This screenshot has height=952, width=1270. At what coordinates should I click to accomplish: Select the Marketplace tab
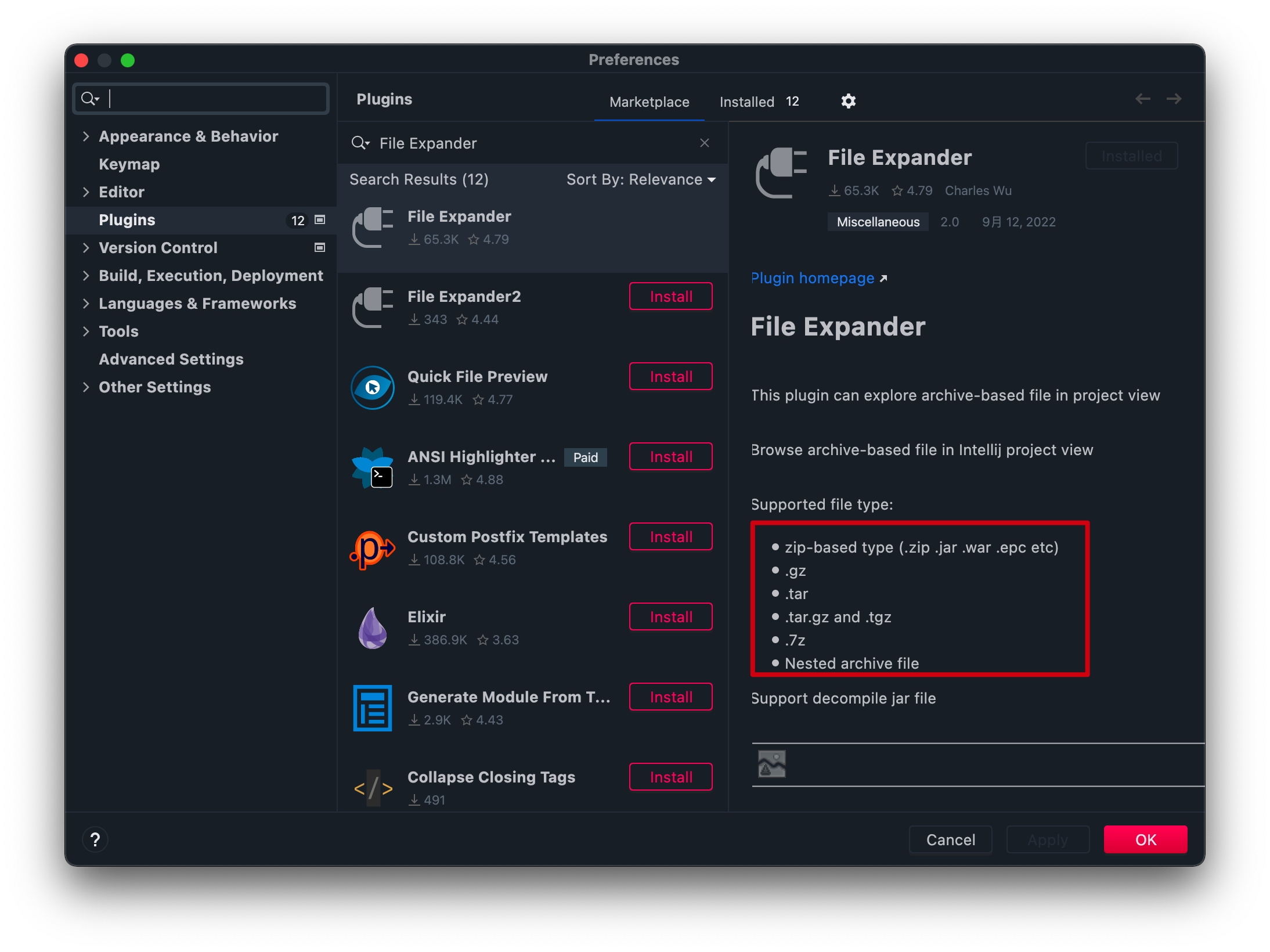coord(649,102)
